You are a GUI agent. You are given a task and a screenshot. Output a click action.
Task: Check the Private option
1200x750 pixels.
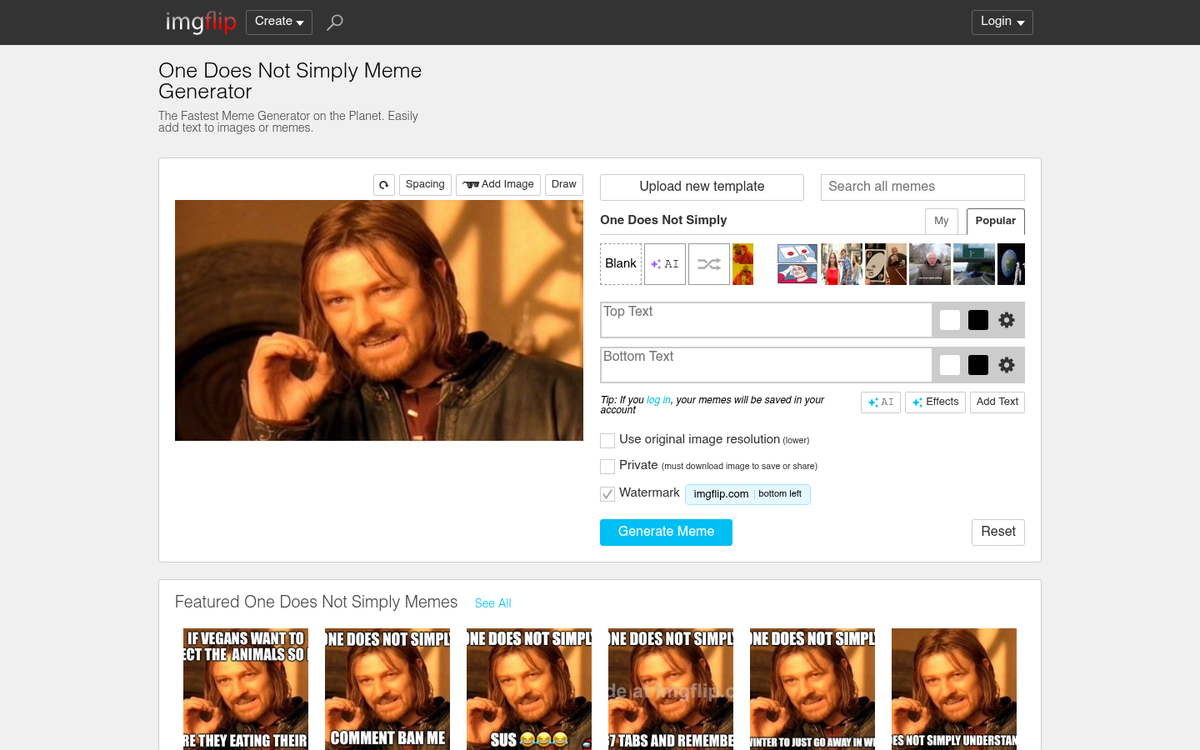pos(607,466)
